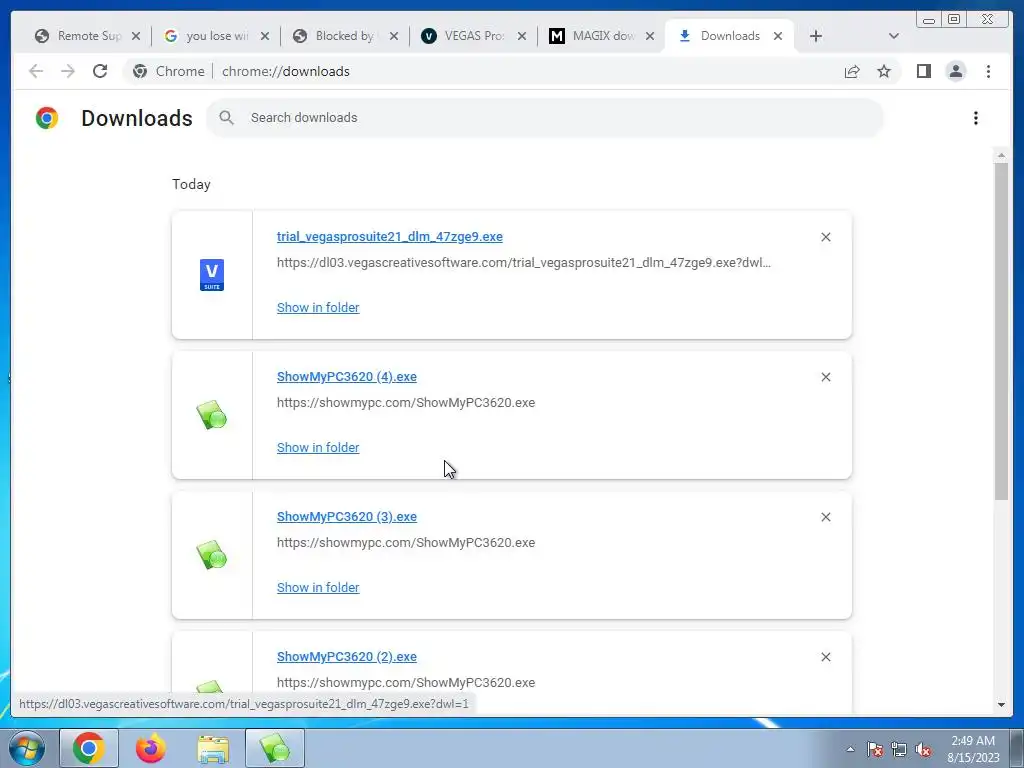Open a new tab with plus button
The height and width of the screenshot is (768, 1024).
pyautogui.click(x=816, y=36)
